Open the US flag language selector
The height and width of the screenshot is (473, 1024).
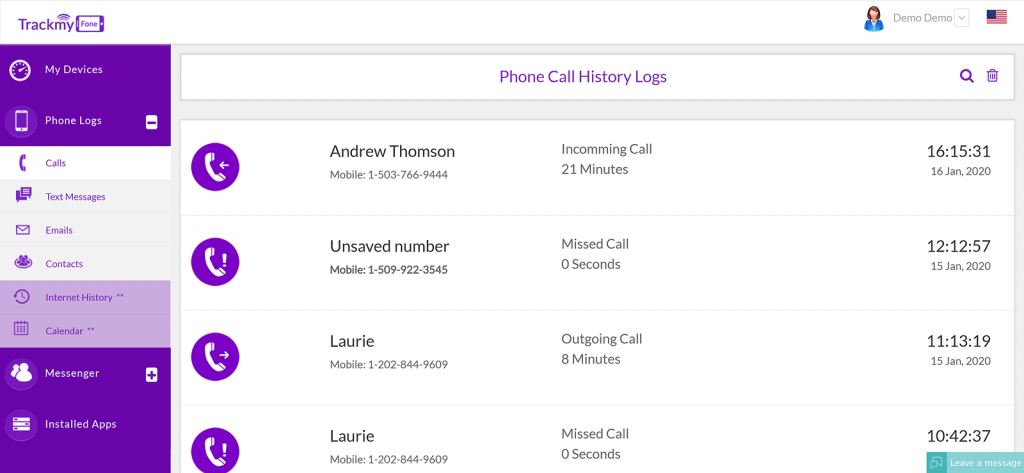(x=997, y=18)
